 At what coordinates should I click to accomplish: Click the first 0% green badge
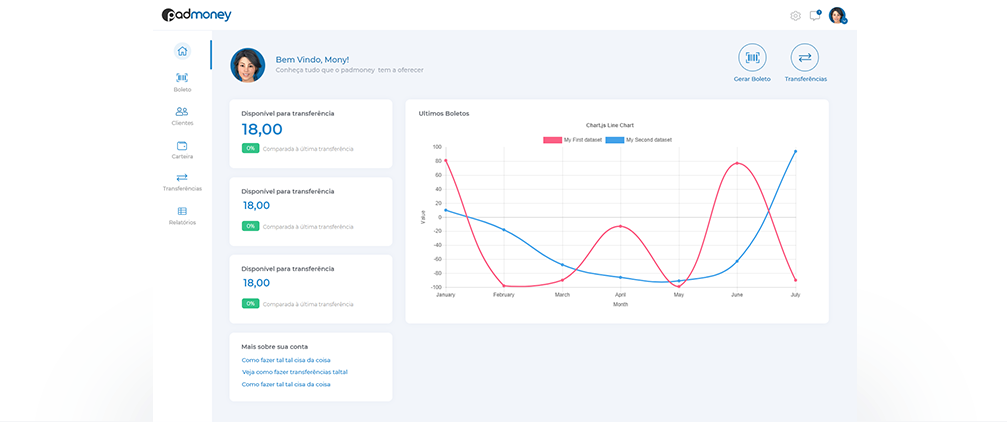click(250, 148)
